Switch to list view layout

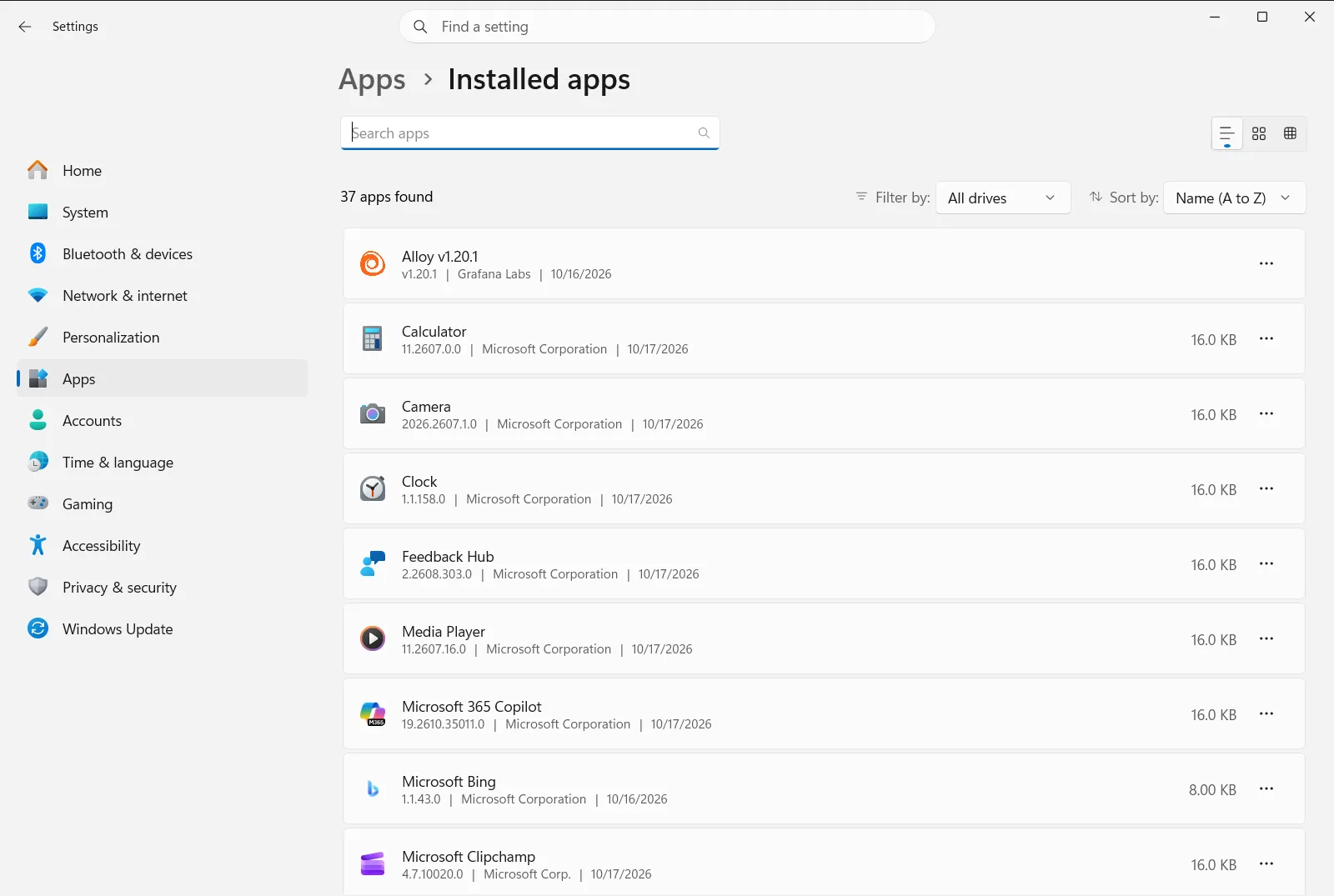(x=1227, y=133)
